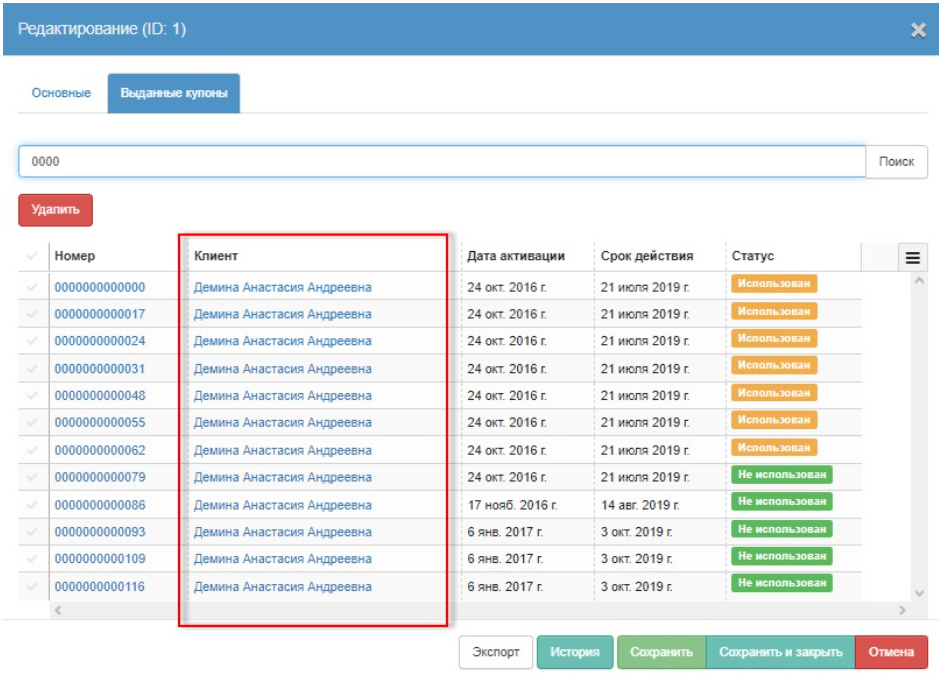Switch to the Основные tab
940x688 pixels.
pos(61,93)
